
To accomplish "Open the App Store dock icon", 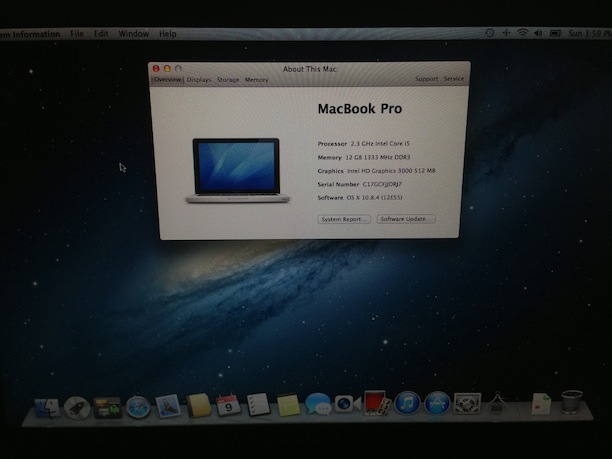I will pos(435,403).
